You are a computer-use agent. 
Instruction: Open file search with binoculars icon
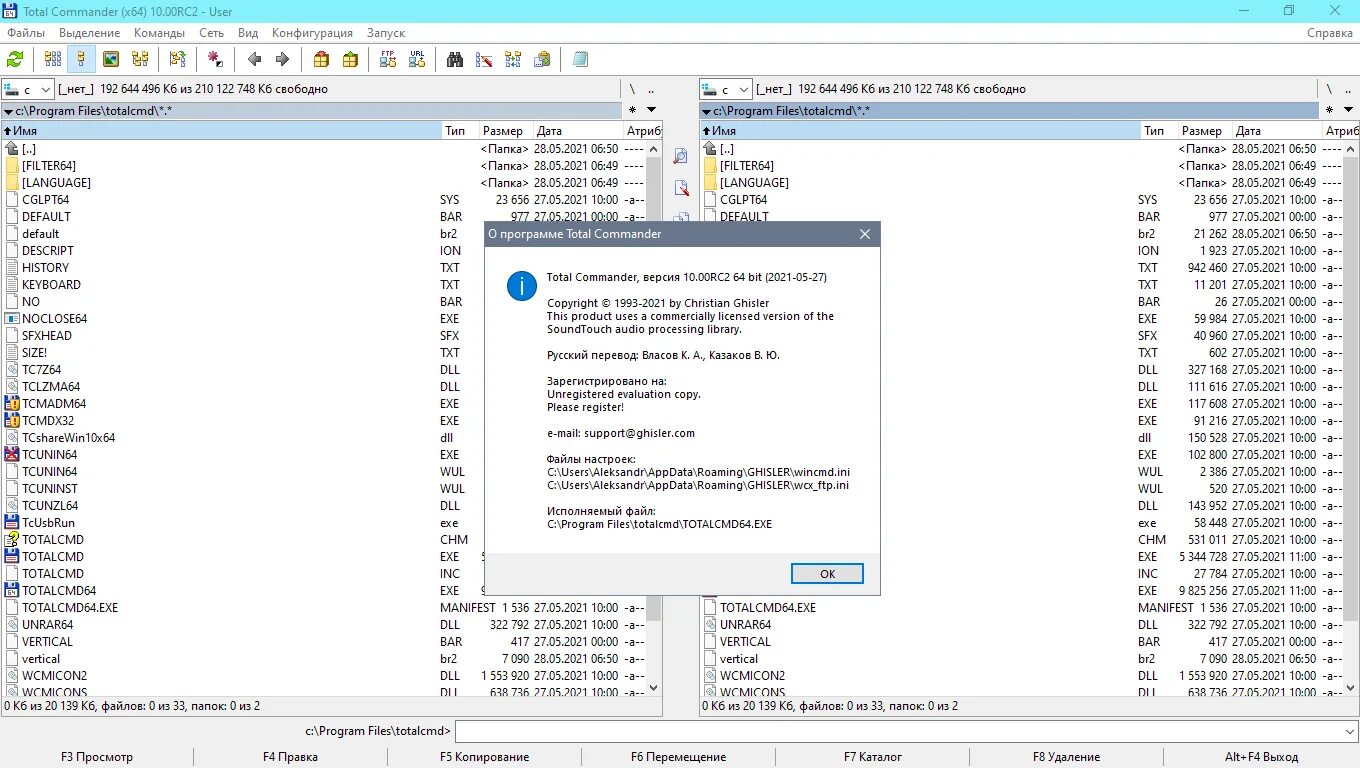[x=455, y=59]
